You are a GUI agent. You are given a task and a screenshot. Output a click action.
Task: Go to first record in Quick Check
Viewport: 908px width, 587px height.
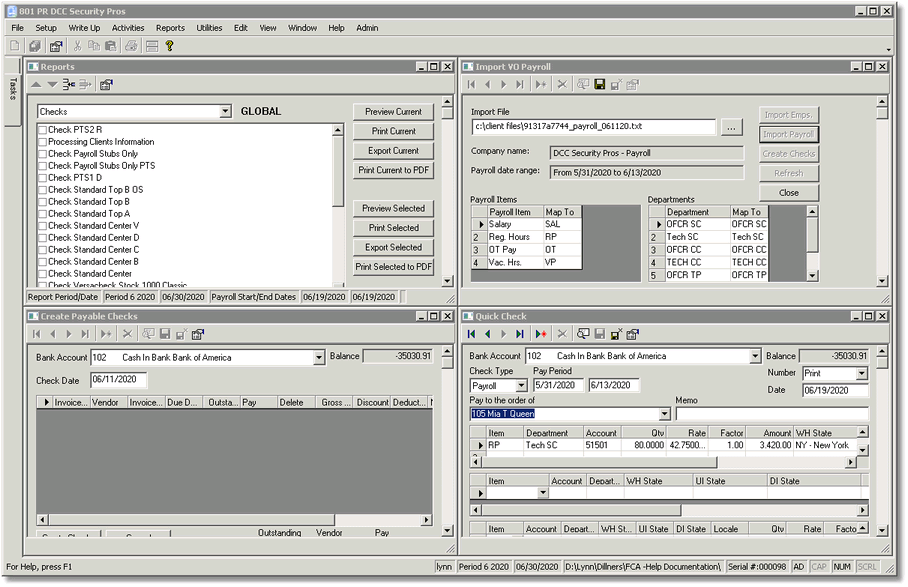click(471, 334)
